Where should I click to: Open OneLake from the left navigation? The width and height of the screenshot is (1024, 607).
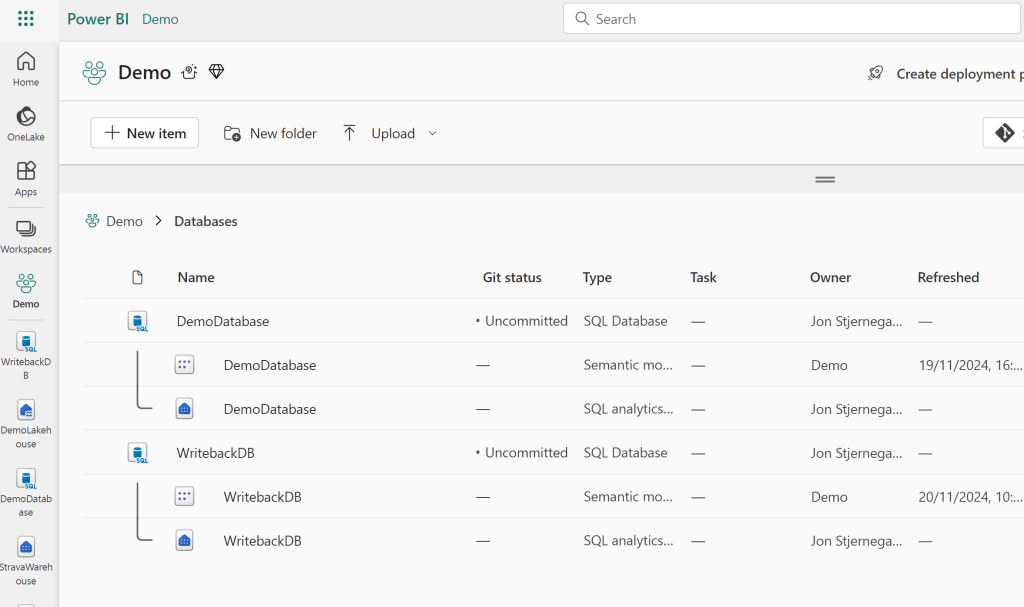(x=26, y=124)
